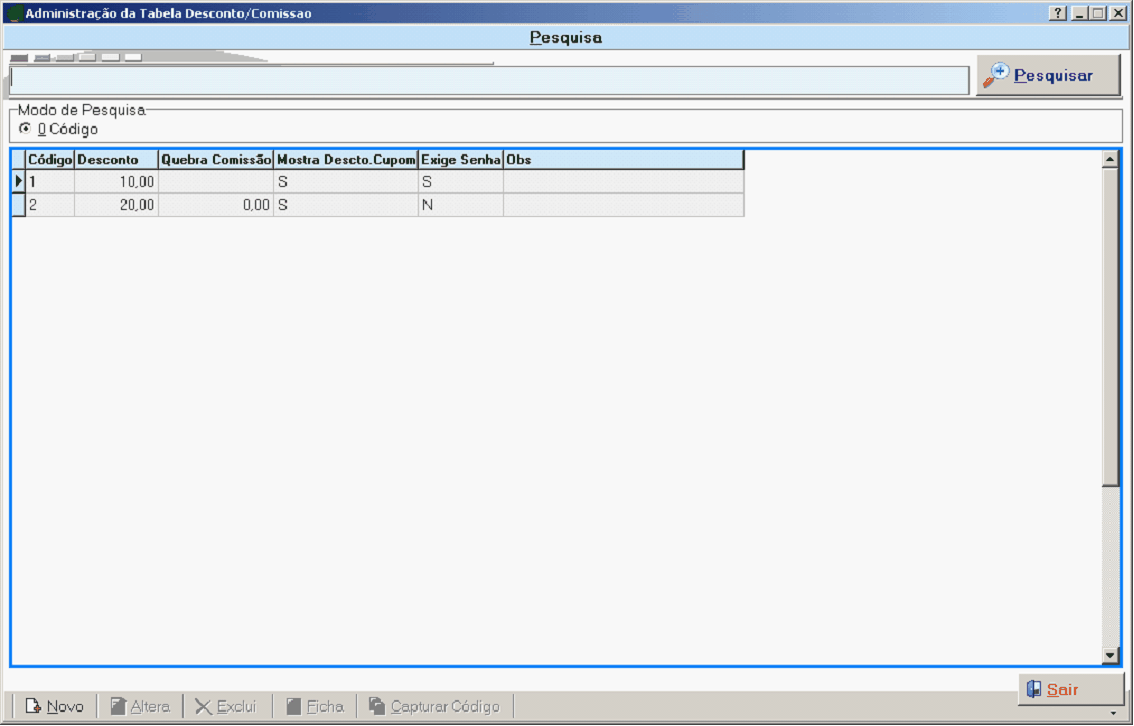Click the Pesquisar magnifier button
This screenshot has height=726, width=1134.
pos(1047,76)
